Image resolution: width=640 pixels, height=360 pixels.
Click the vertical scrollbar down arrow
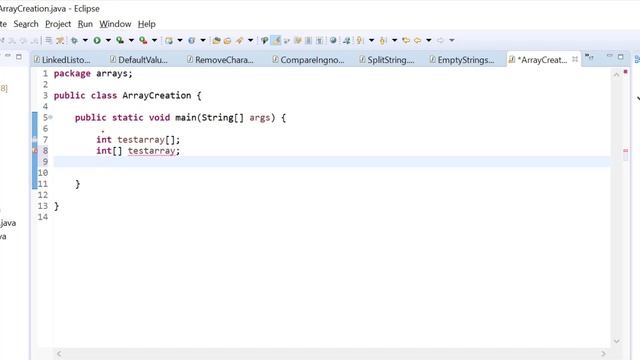(616, 341)
